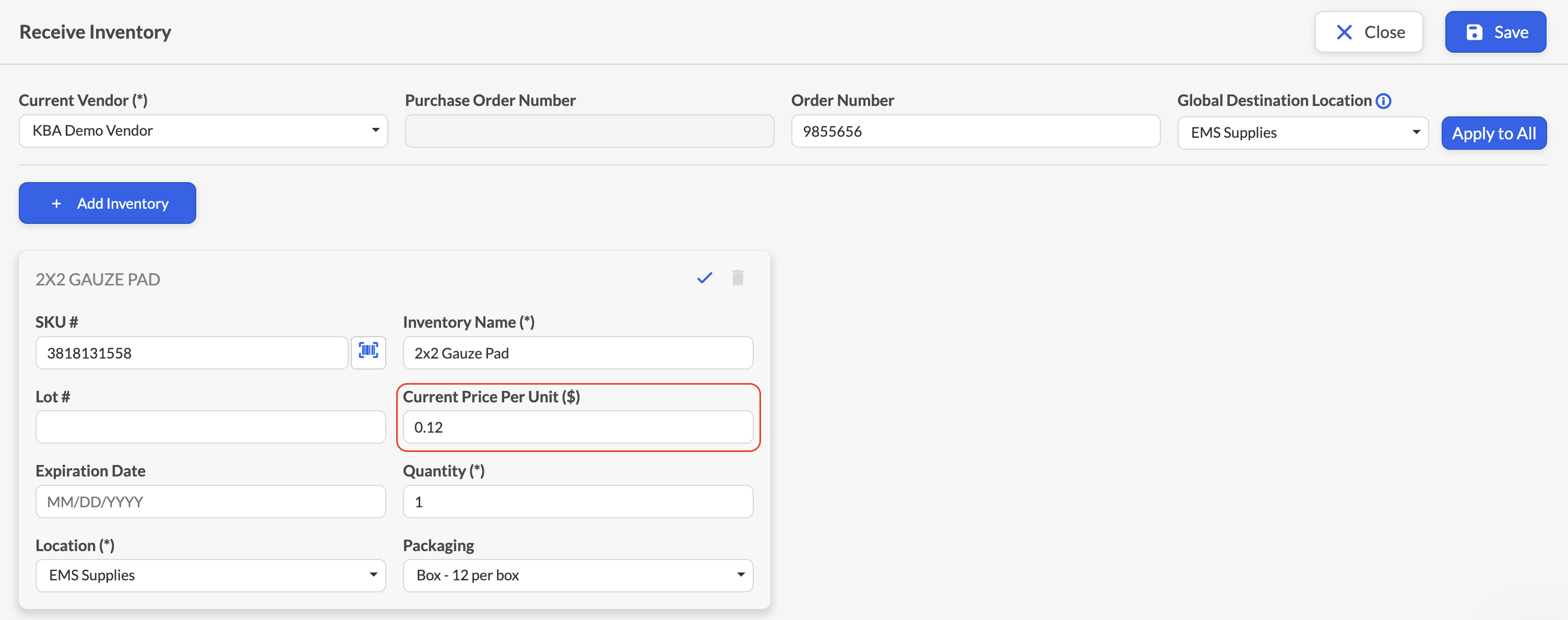Click the Expiration Date MM/DD/YYYY field
Screen dimensions: 1568x620
(x=210, y=502)
